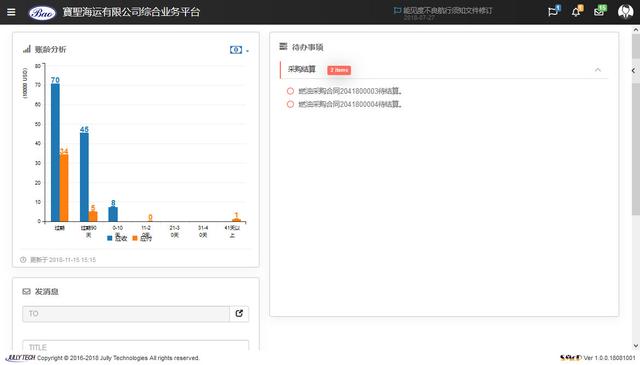Click the announcement flag icon beside header notice

(x=397, y=10)
